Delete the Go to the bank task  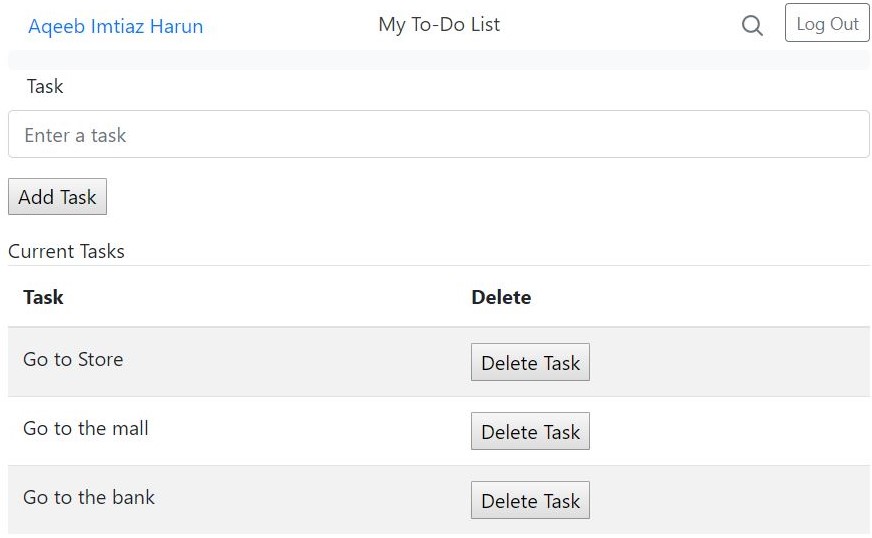[x=530, y=501]
